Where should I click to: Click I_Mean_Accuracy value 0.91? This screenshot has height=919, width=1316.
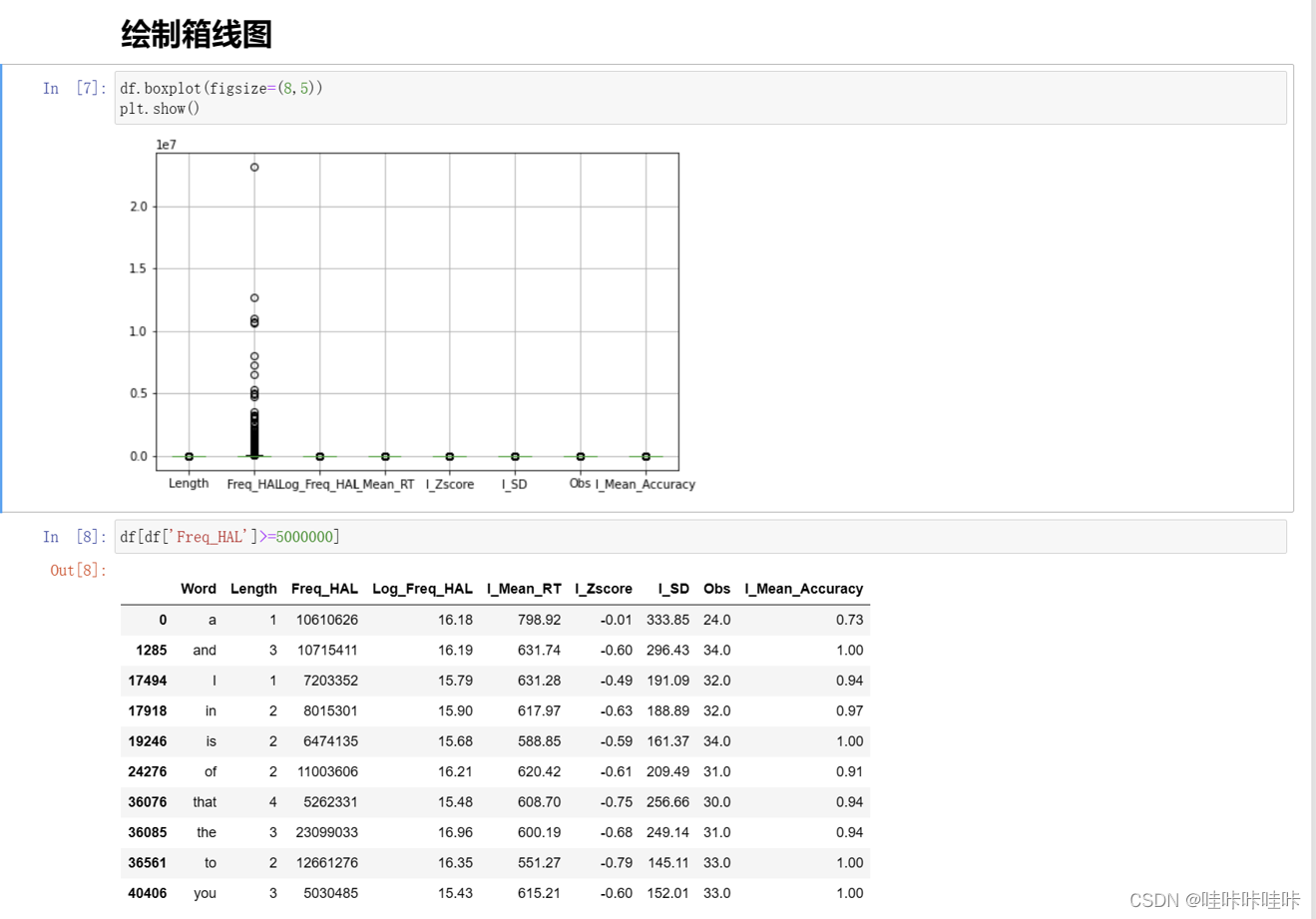850,772
